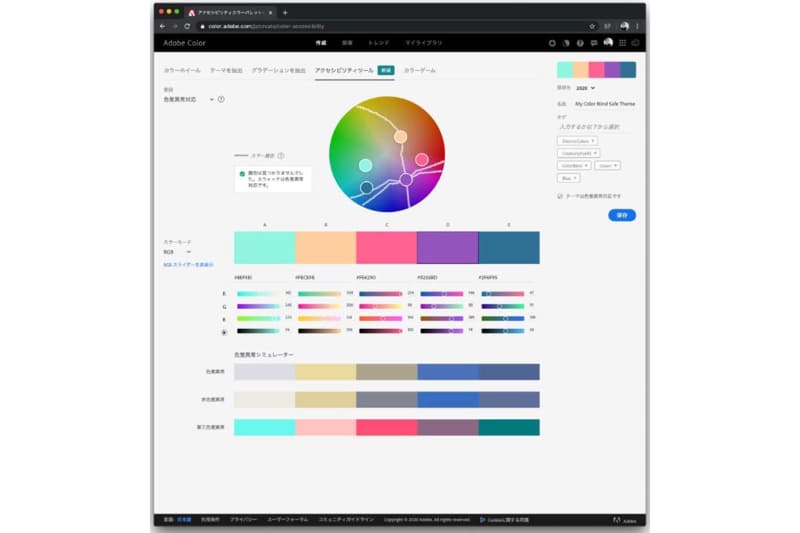This screenshot has height=533, width=800.
Task: Open the Chrome three-dot menu
Action: [637, 26]
